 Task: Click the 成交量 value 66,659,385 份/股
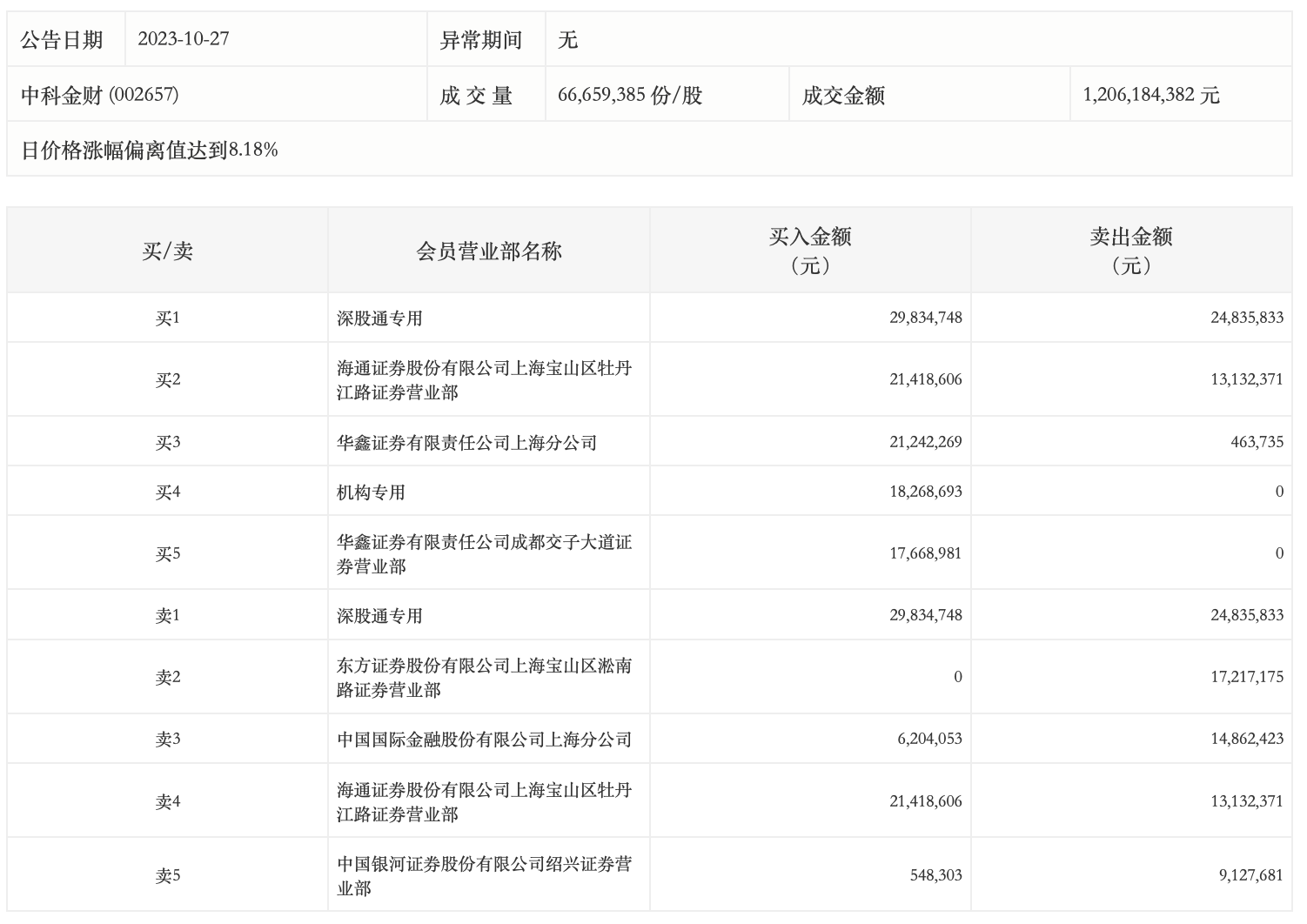pyautogui.click(x=629, y=95)
